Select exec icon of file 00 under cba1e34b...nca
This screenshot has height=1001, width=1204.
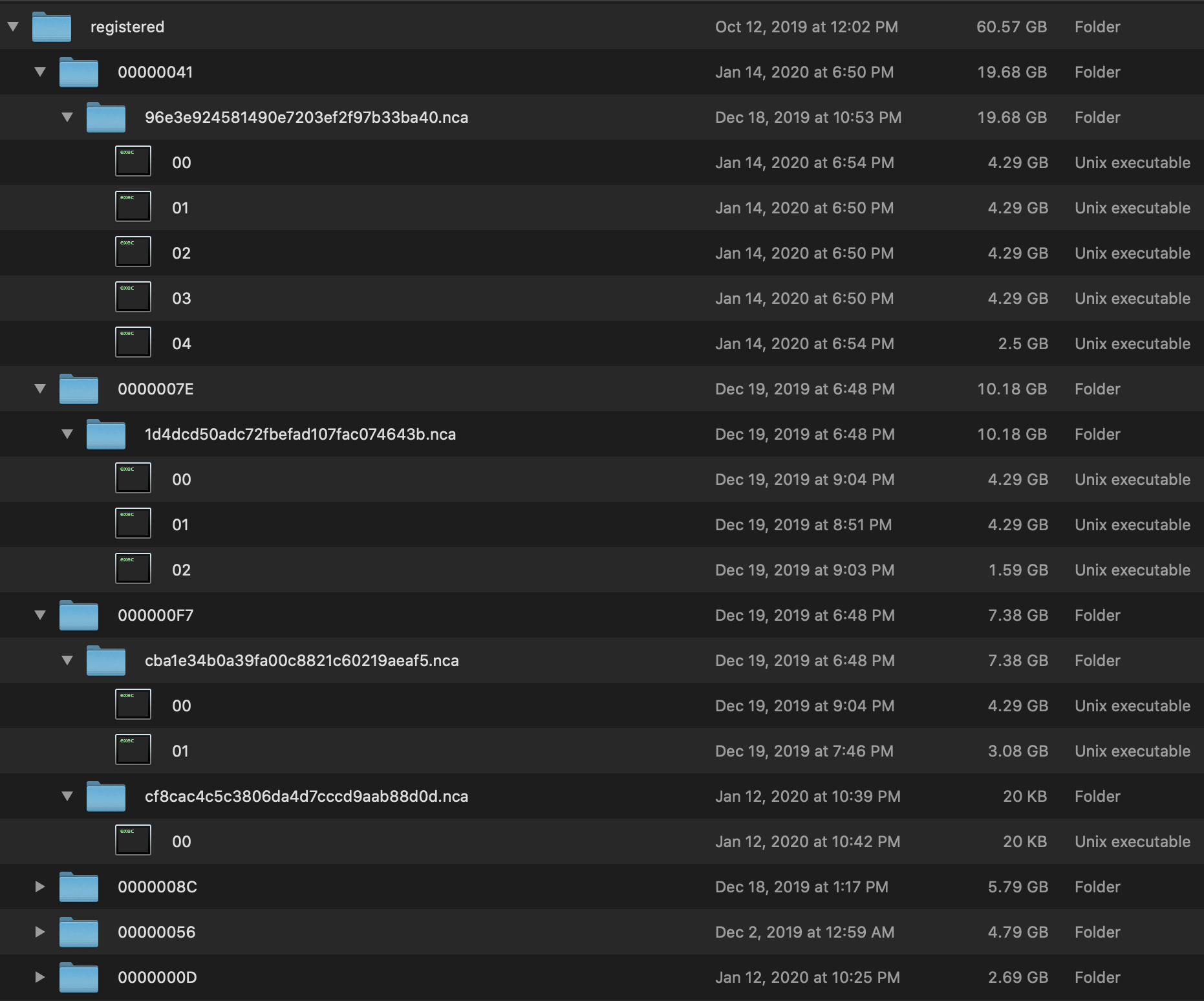click(133, 704)
